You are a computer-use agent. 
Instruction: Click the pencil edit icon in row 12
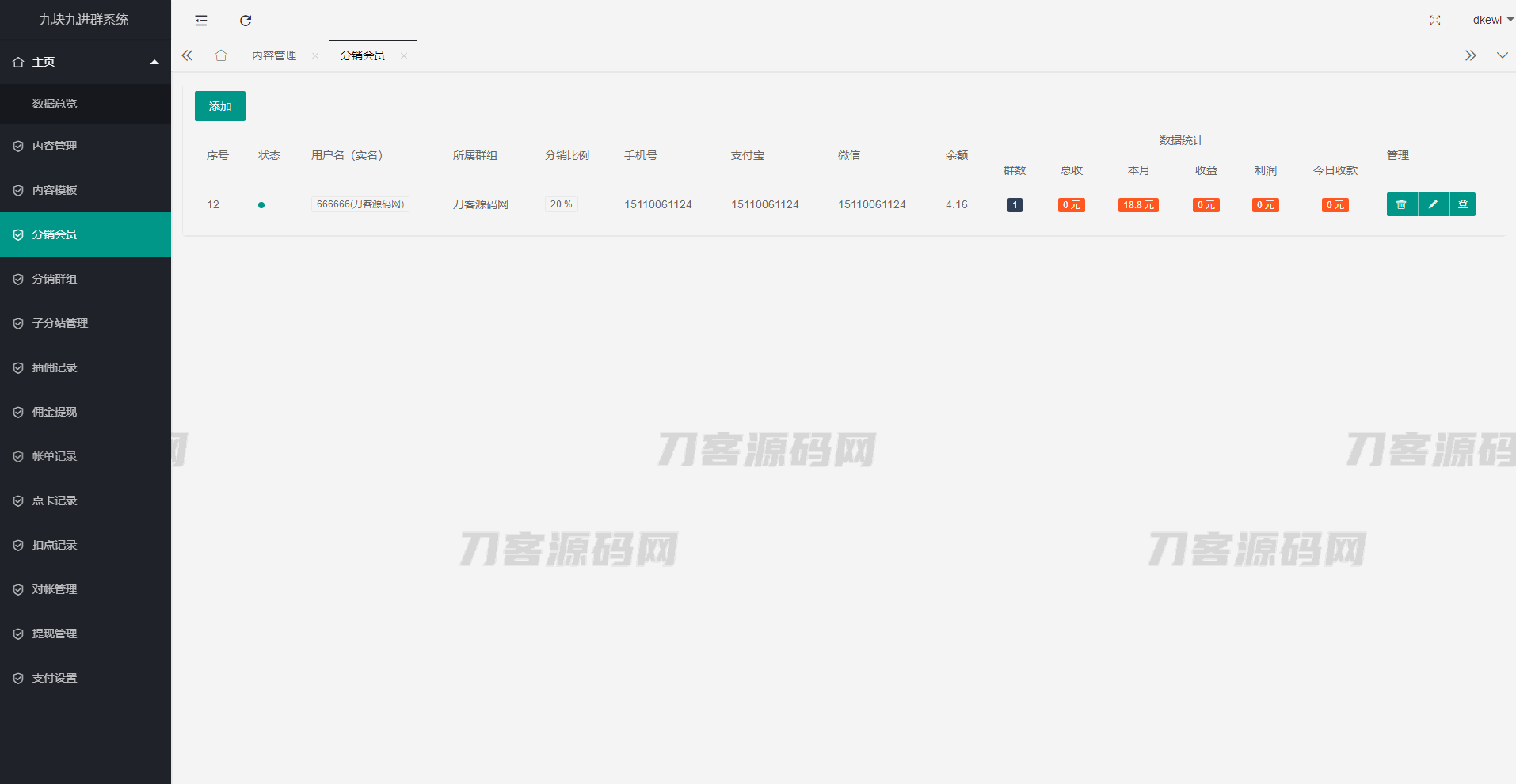click(x=1433, y=204)
